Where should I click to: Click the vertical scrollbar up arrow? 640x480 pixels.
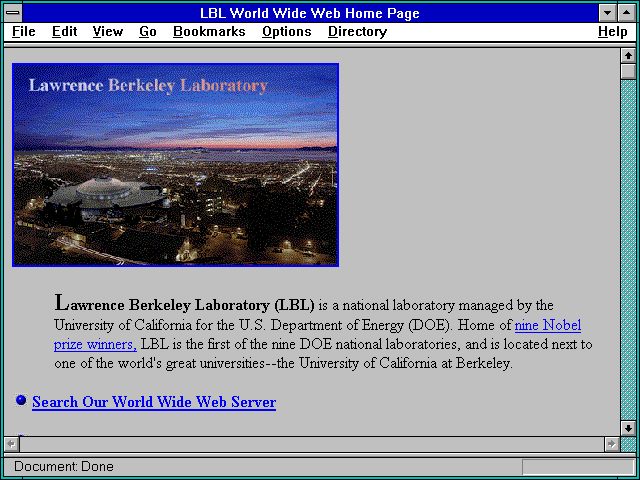click(x=628, y=56)
